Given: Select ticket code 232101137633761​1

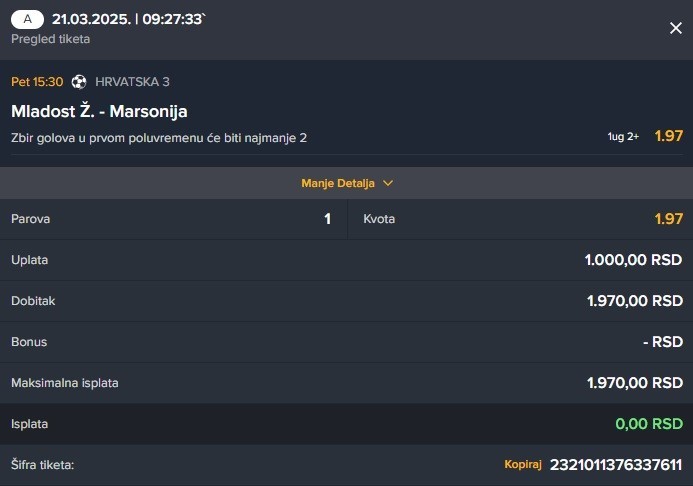Looking at the screenshot, I should coord(616,465).
